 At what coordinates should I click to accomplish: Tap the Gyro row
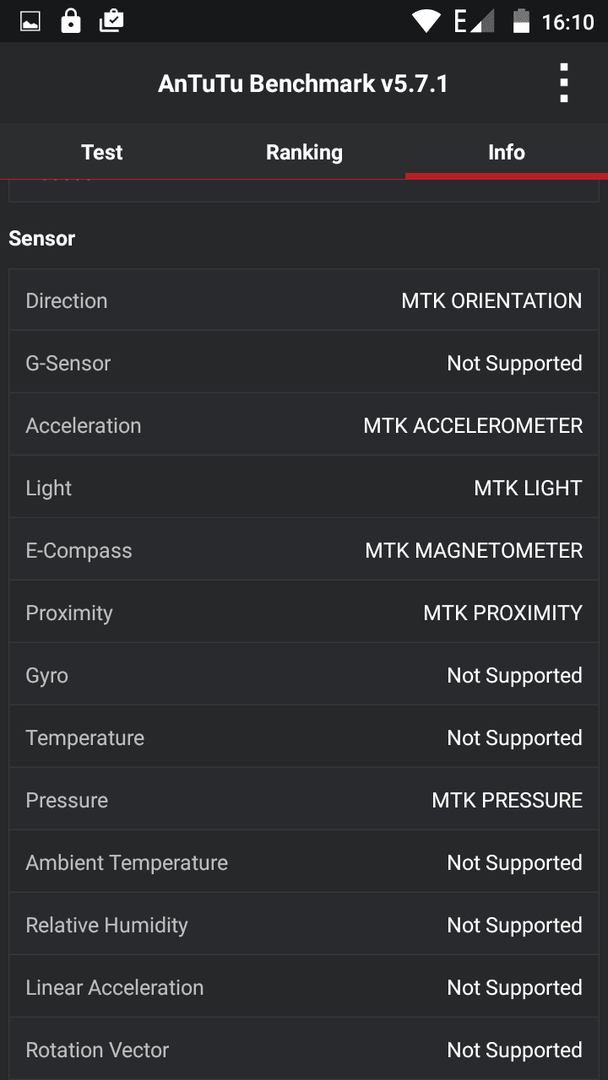304,675
